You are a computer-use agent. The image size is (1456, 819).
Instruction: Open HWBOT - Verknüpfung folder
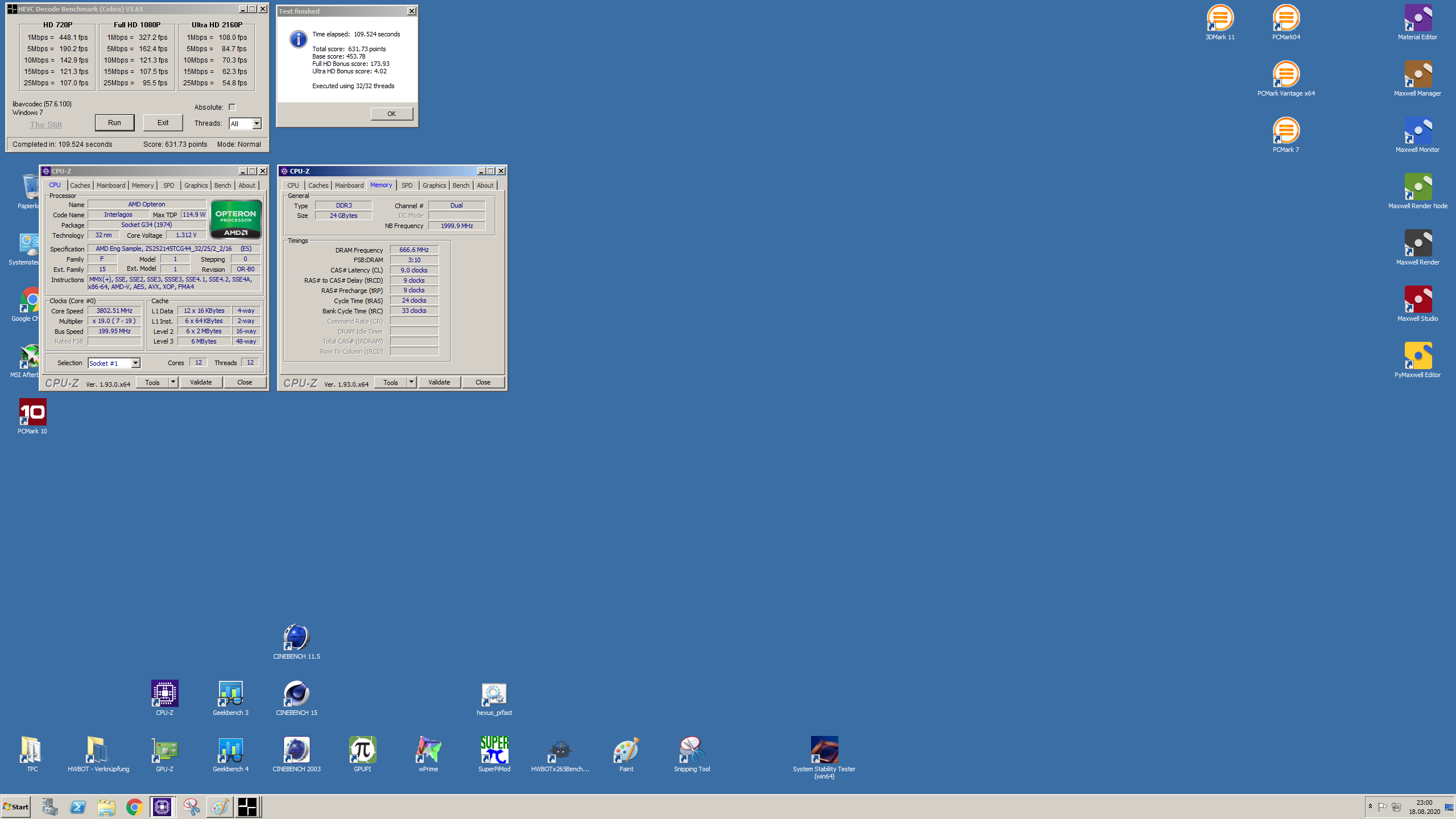pos(98,754)
